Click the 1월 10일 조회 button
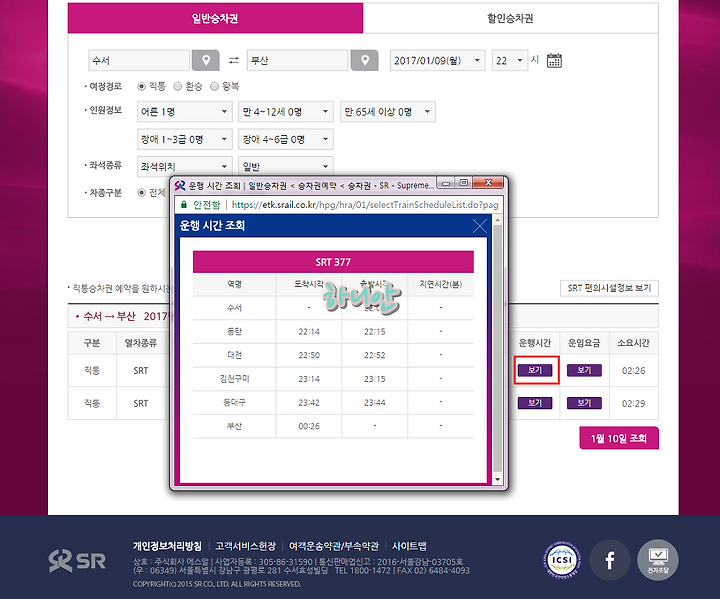This screenshot has width=720, height=599. coord(619,438)
